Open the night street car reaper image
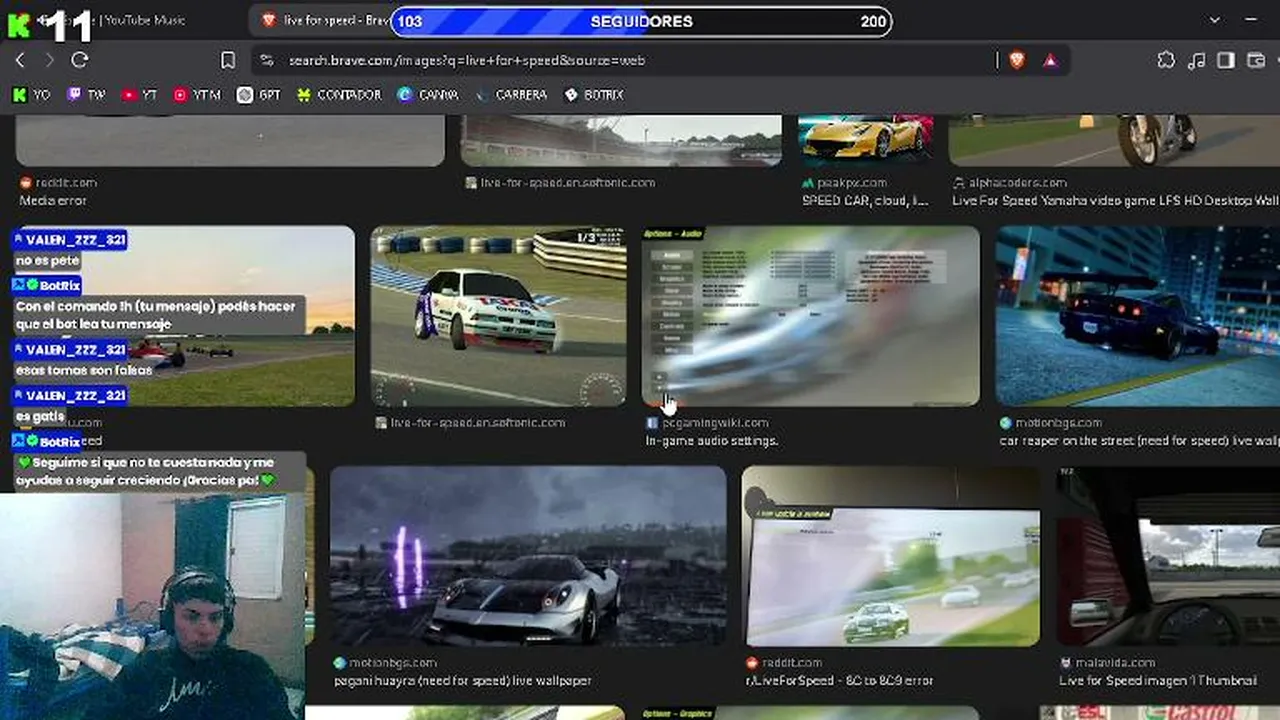This screenshot has width=1280, height=720. tap(1138, 316)
